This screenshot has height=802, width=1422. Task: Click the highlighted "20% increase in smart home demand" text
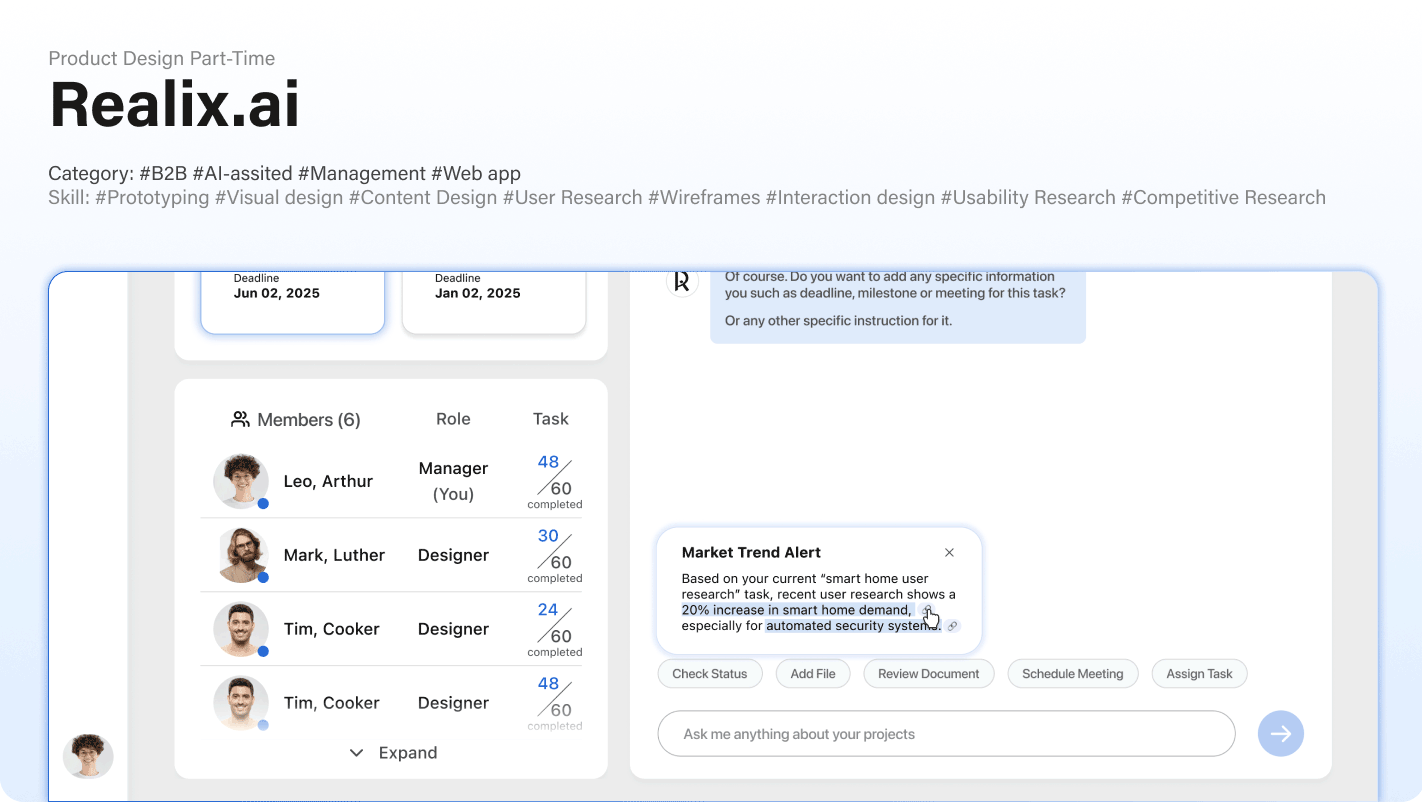click(x=797, y=610)
